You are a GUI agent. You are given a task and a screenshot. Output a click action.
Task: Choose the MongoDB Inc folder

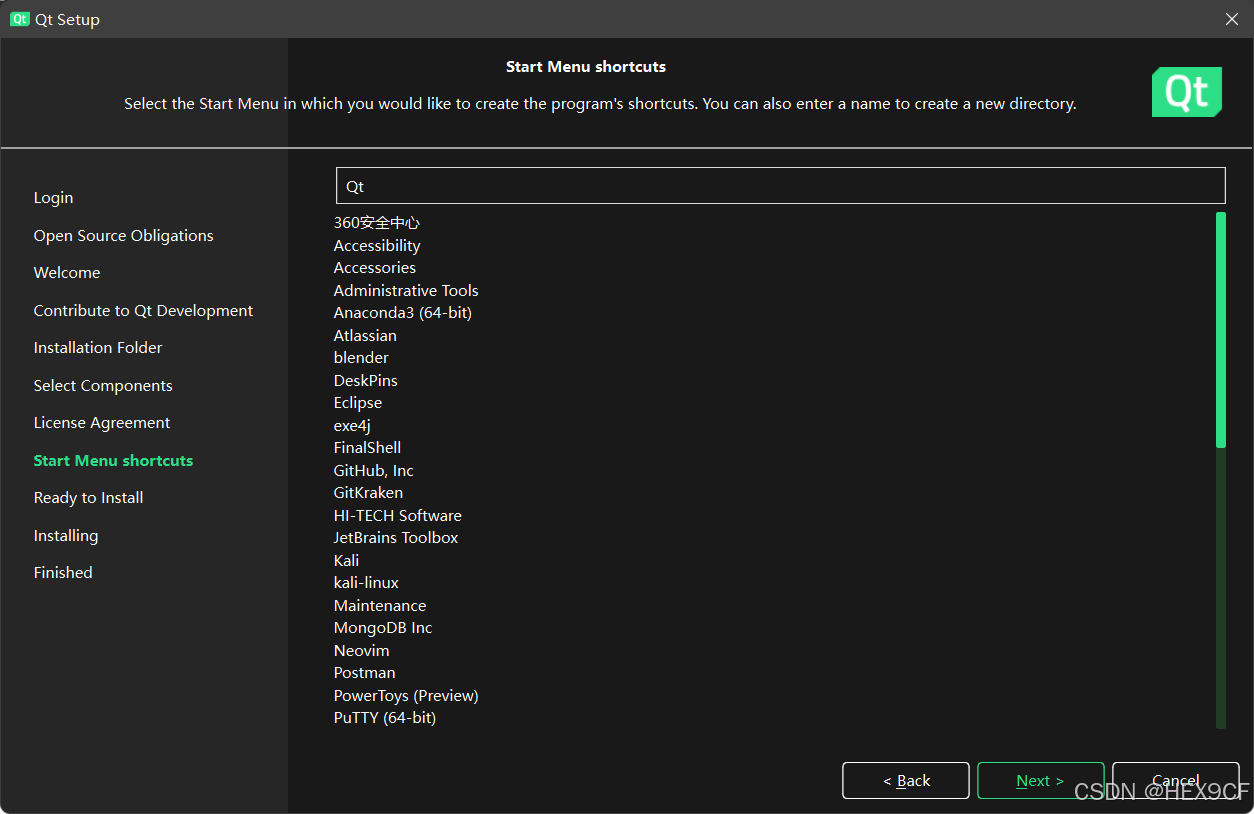point(383,628)
